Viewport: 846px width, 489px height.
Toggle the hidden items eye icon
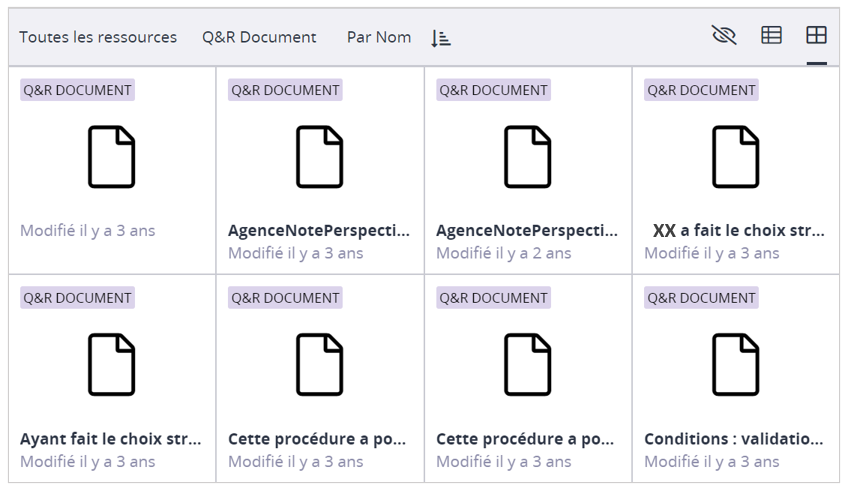pos(724,36)
